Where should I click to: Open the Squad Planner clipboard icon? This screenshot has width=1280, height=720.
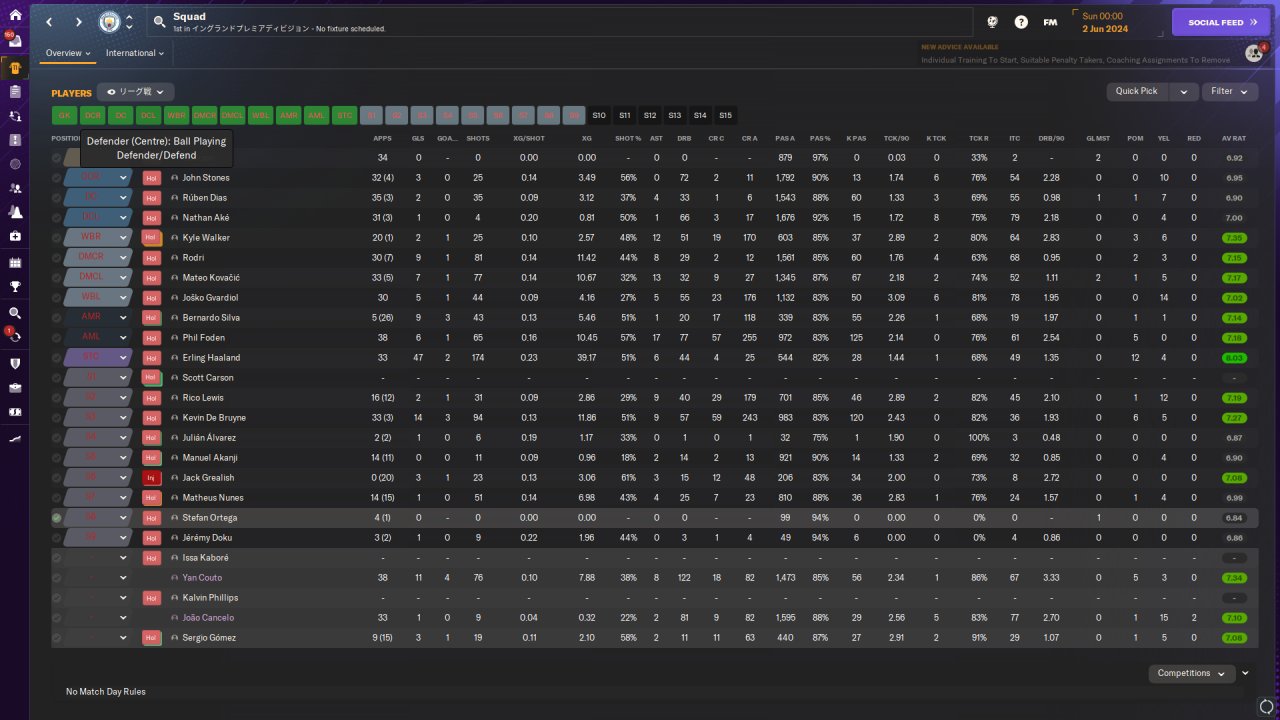pyautogui.click(x=14, y=91)
